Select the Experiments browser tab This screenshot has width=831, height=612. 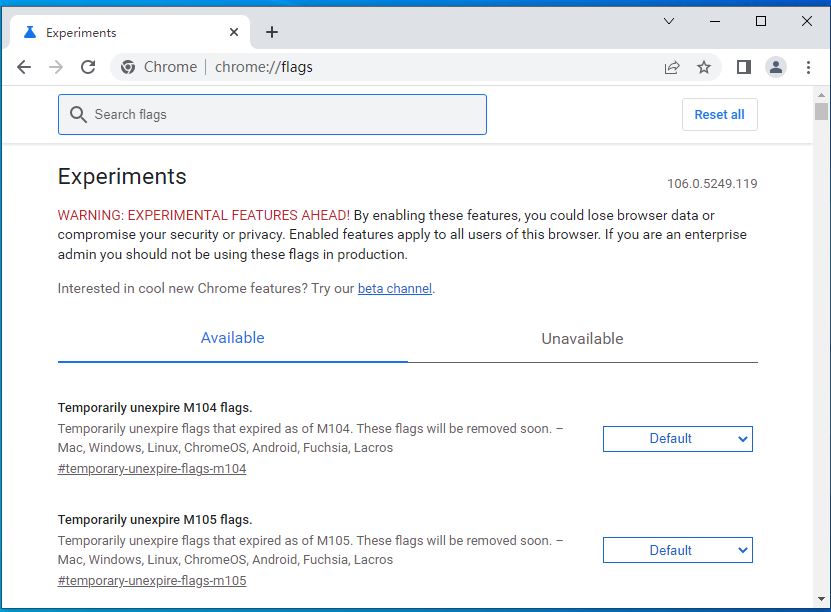130,32
